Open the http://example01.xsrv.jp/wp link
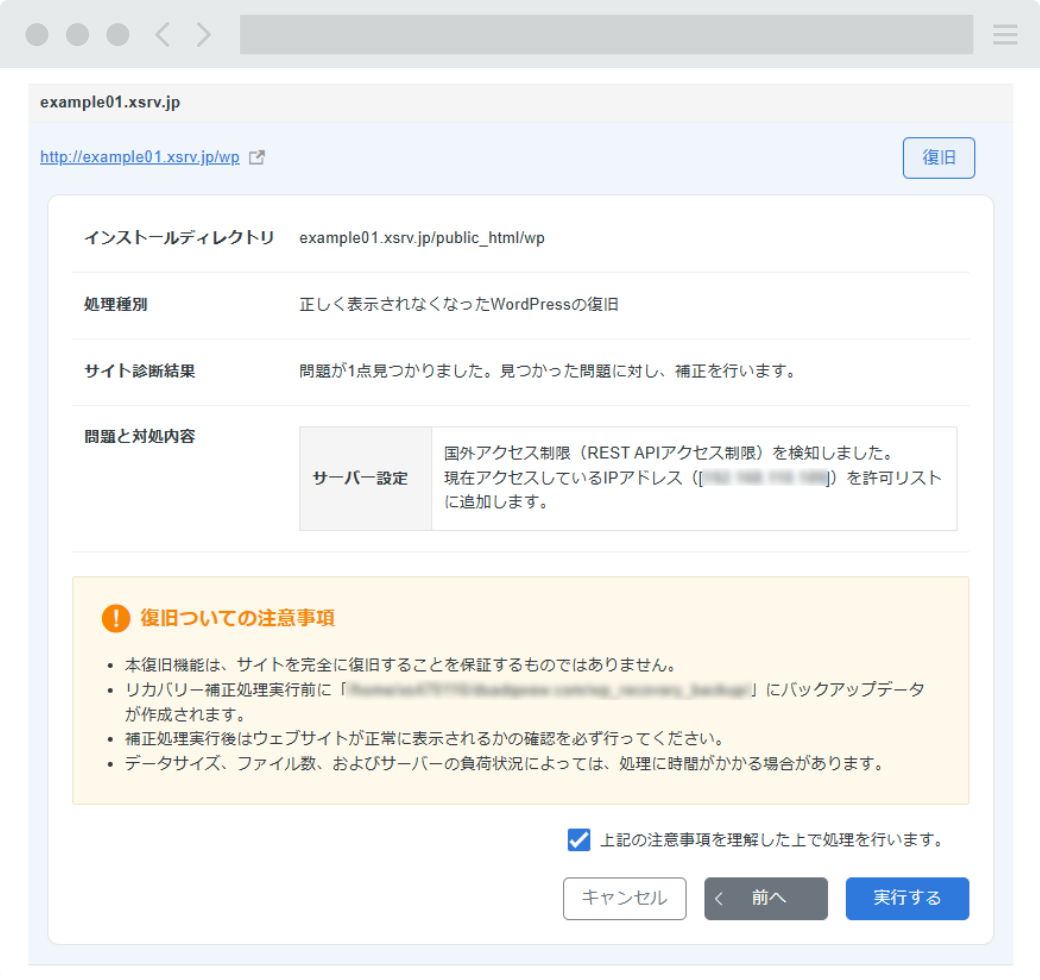This screenshot has width=1040, height=980. tap(140, 157)
